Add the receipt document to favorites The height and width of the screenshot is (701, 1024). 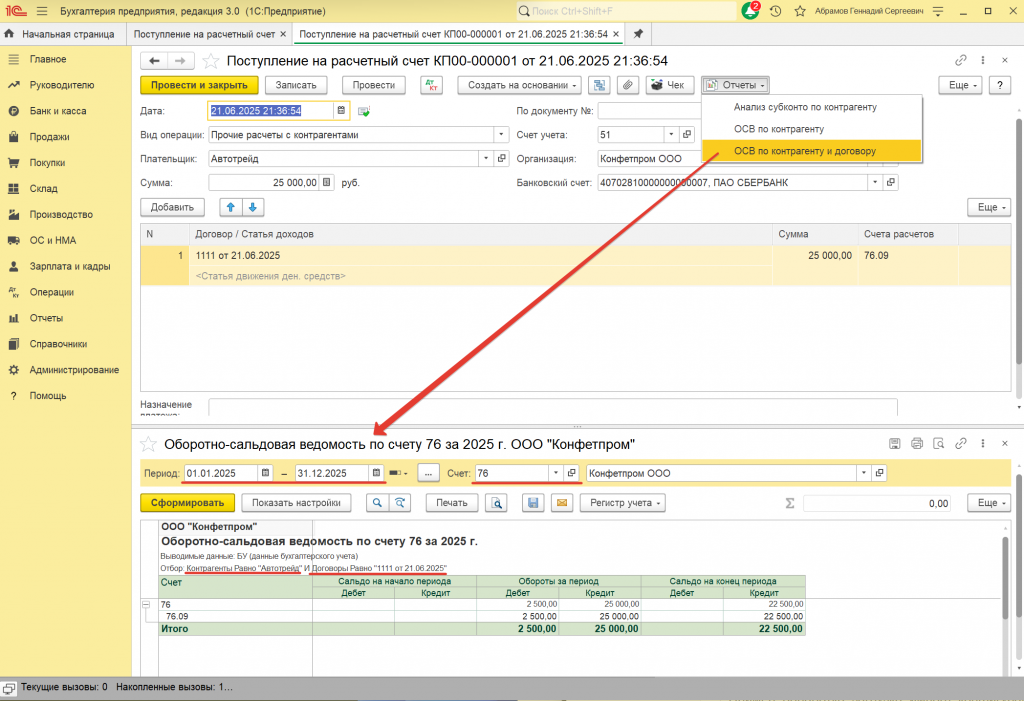[x=210, y=61]
